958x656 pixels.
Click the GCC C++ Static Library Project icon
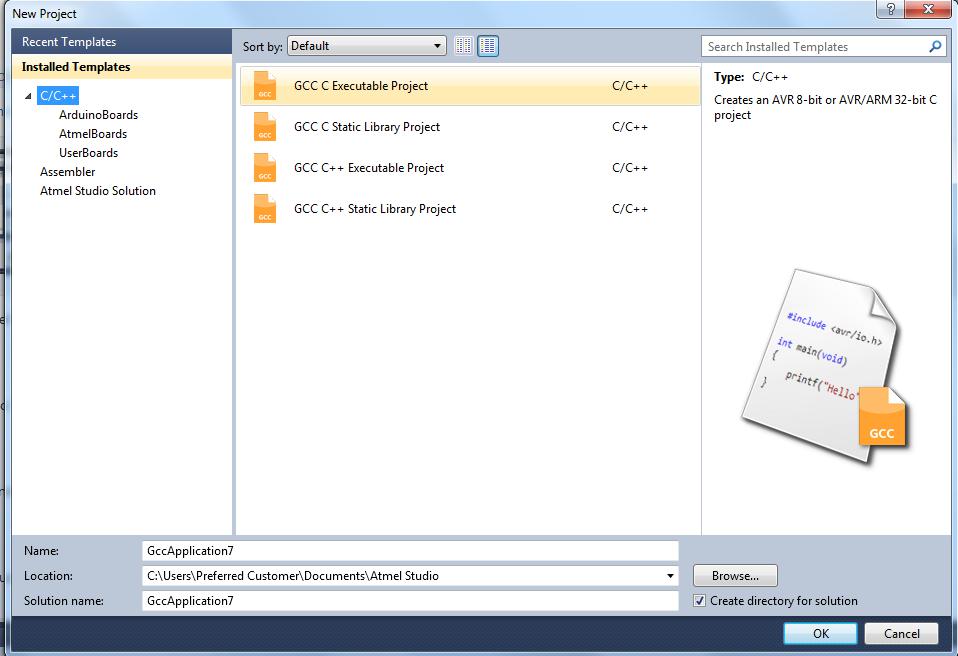(265, 208)
